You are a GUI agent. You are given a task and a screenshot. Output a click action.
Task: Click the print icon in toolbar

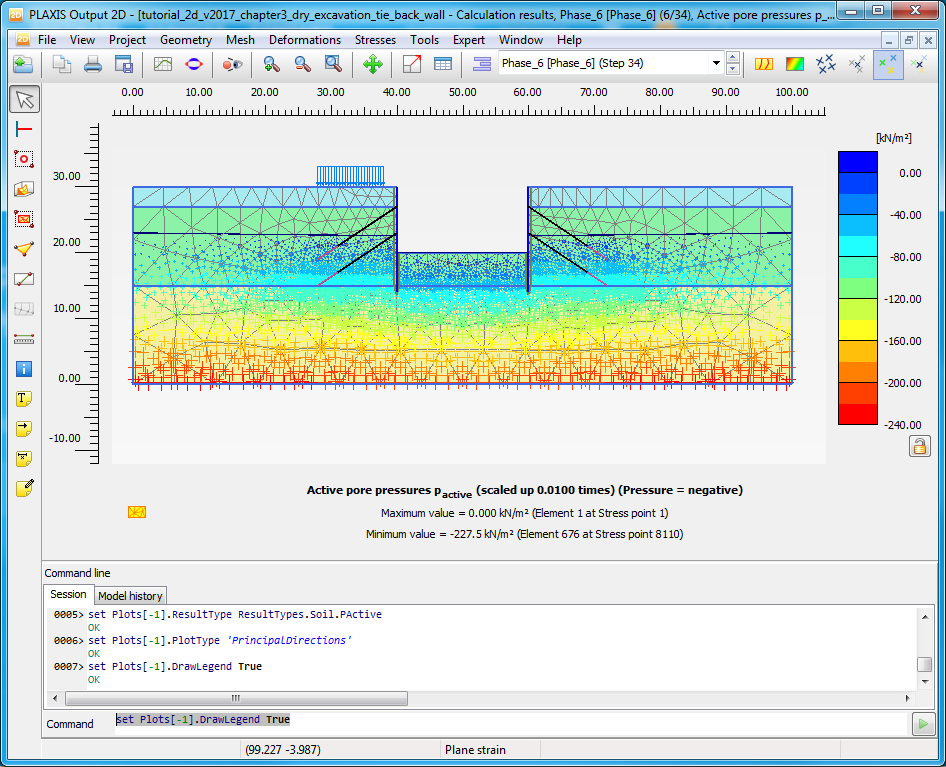[93, 64]
